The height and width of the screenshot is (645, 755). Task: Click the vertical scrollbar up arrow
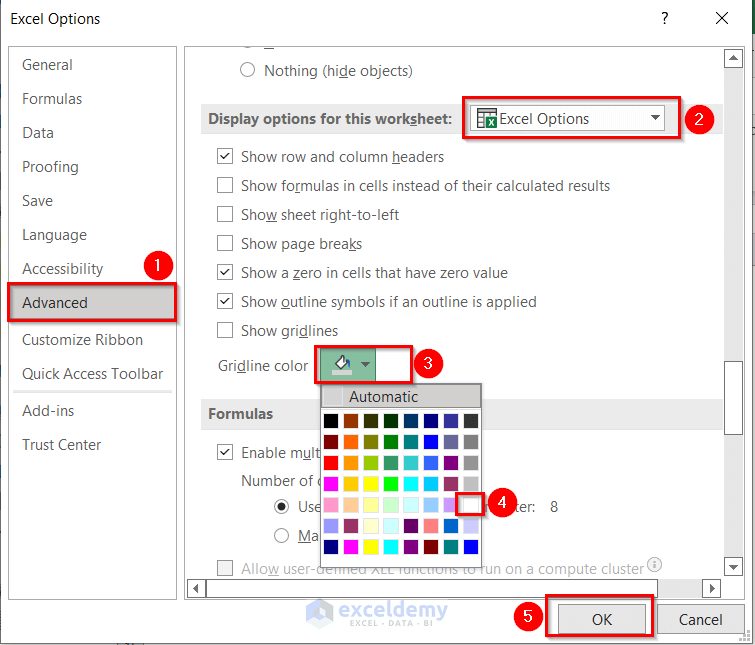[x=733, y=58]
